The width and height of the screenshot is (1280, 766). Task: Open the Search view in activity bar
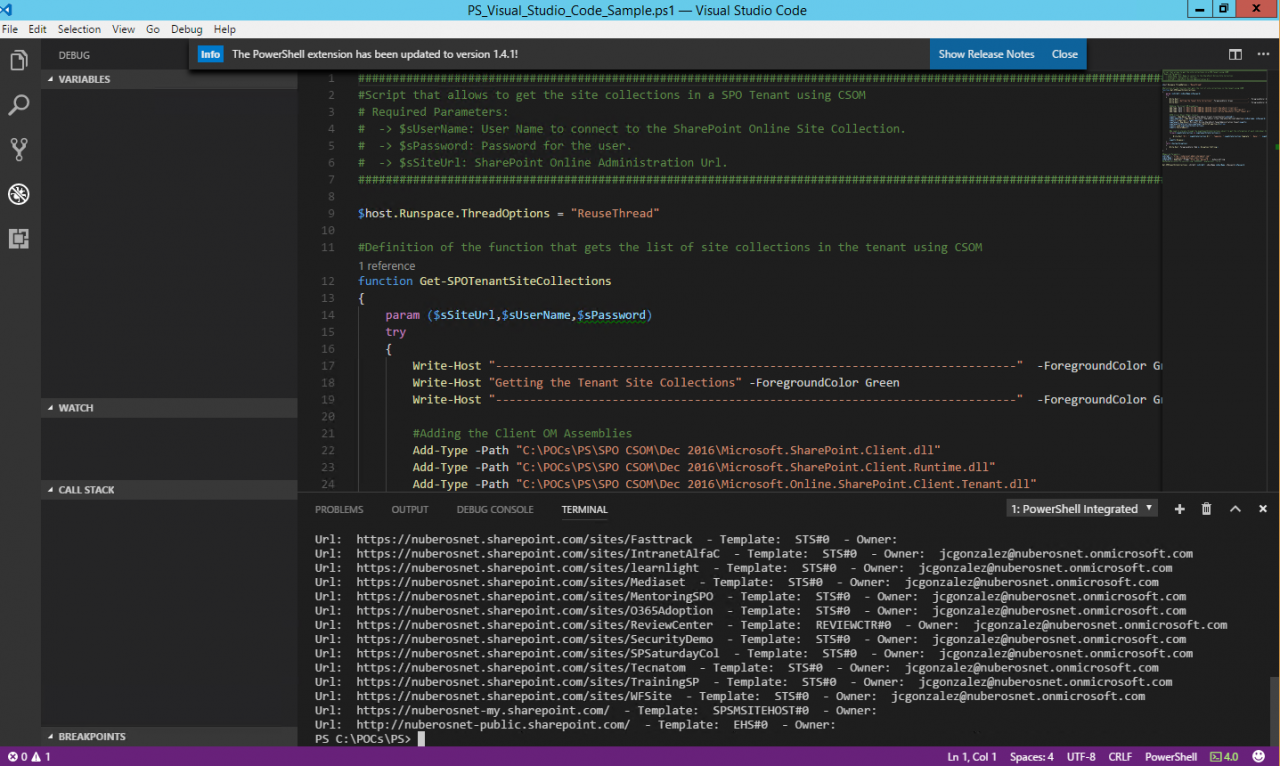(18, 105)
